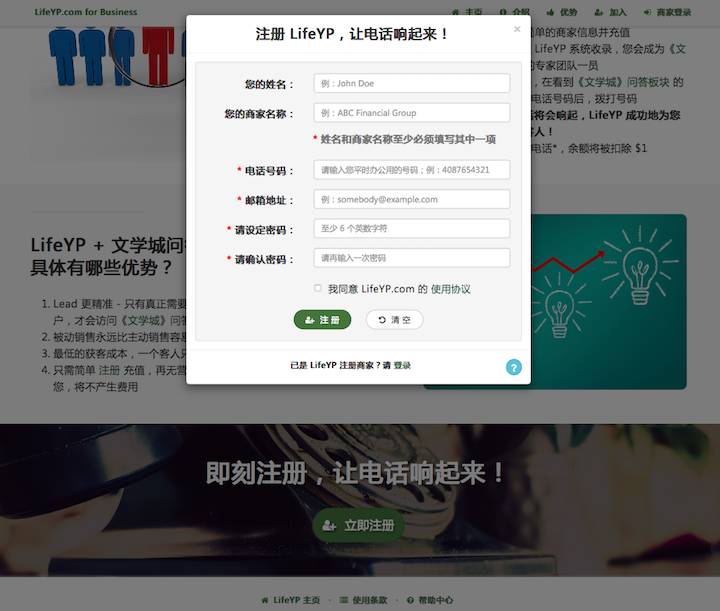Click the sign-in icon beside 商家登录
The image size is (720, 611).
(647, 12)
